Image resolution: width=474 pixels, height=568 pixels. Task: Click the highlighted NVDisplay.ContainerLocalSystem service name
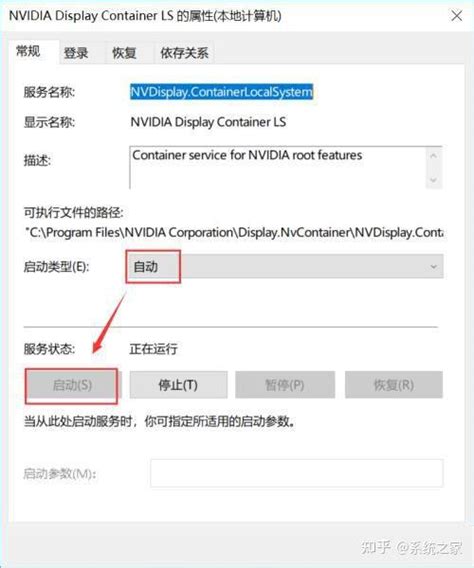click(221, 92)
